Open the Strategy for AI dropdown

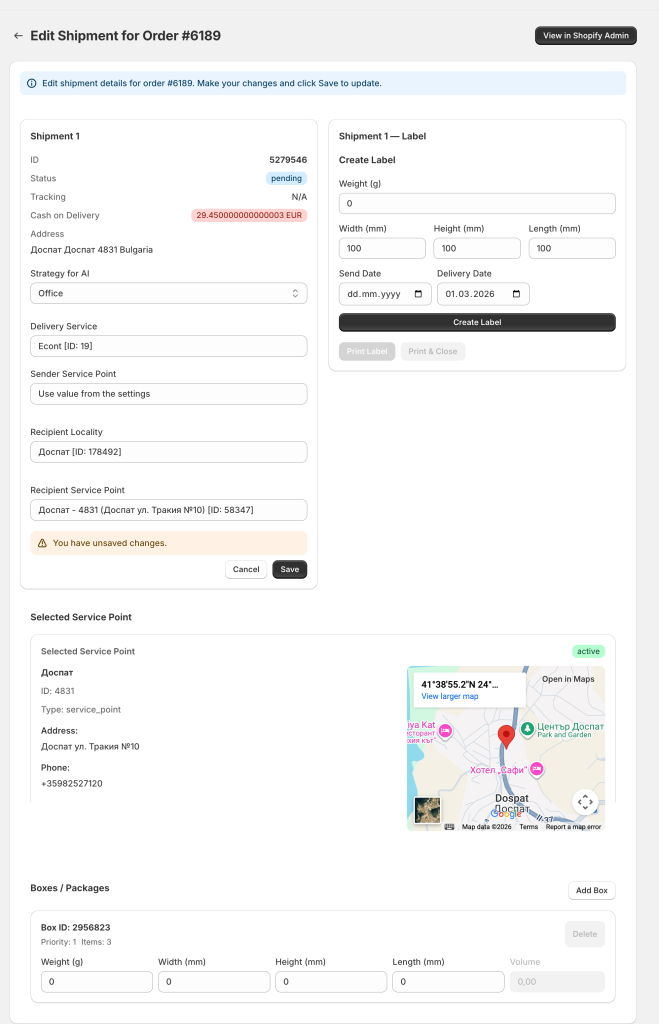coord(168,293)
